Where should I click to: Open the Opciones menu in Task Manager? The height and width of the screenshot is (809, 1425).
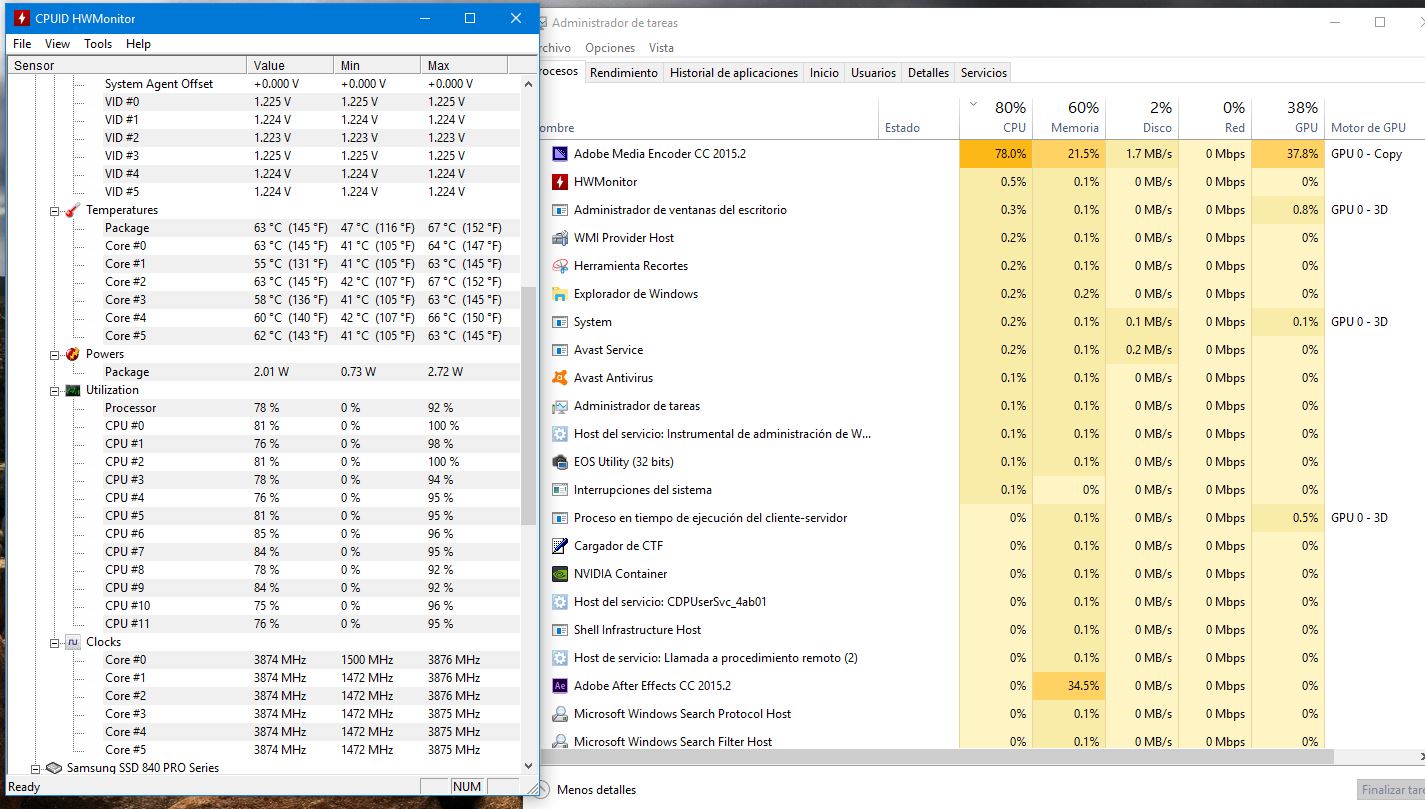coord(610,48)
